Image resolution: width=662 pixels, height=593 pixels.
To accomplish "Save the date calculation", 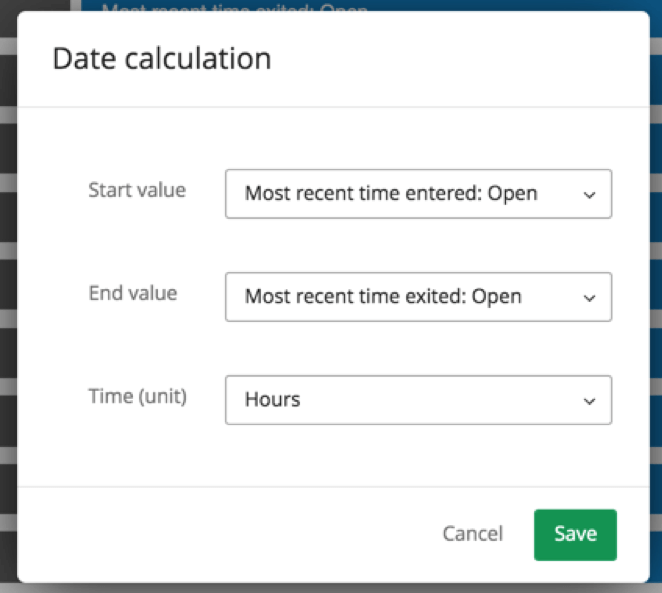I will (x=575, y=534).
